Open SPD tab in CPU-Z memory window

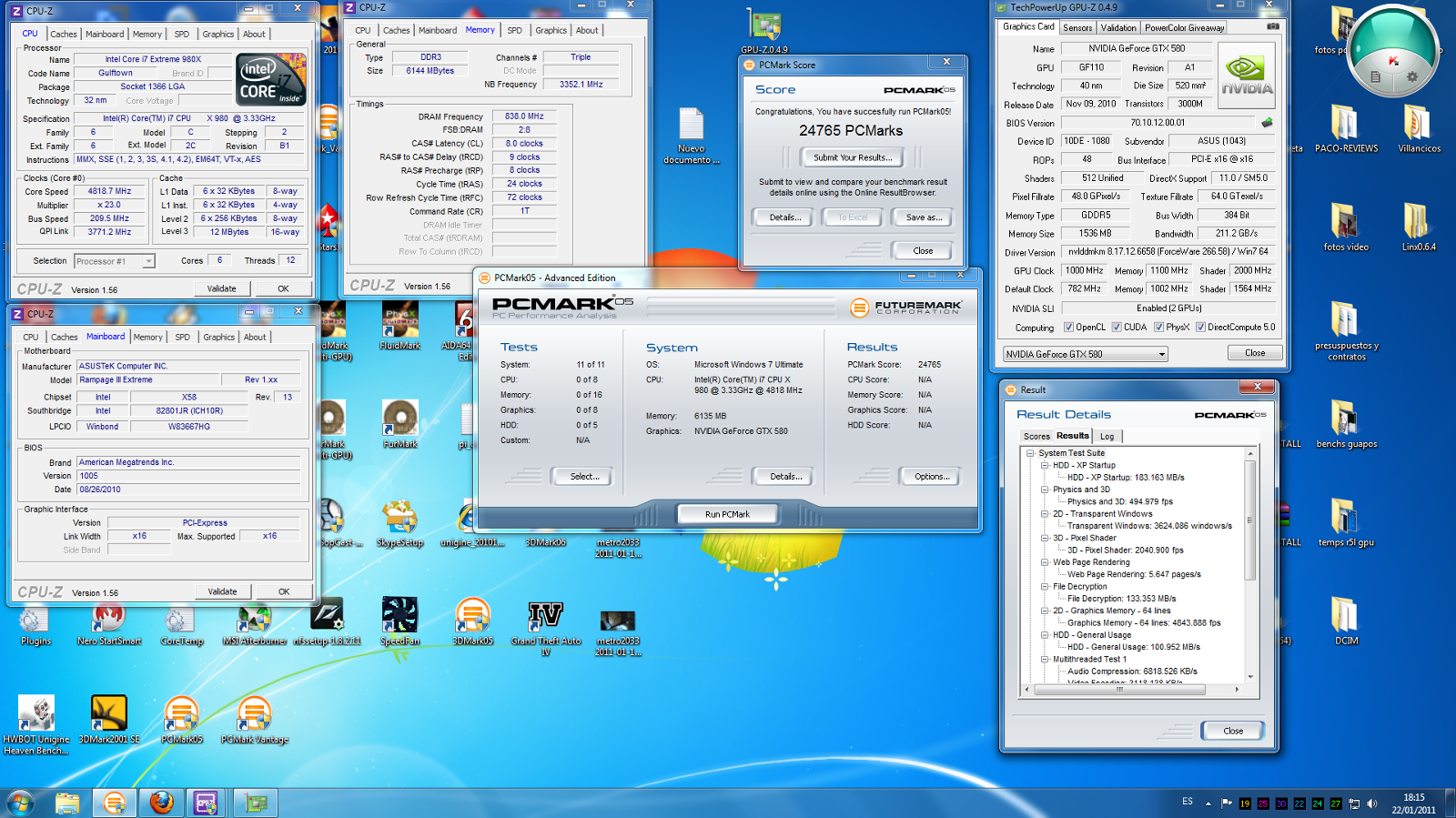tap(514, 30)
